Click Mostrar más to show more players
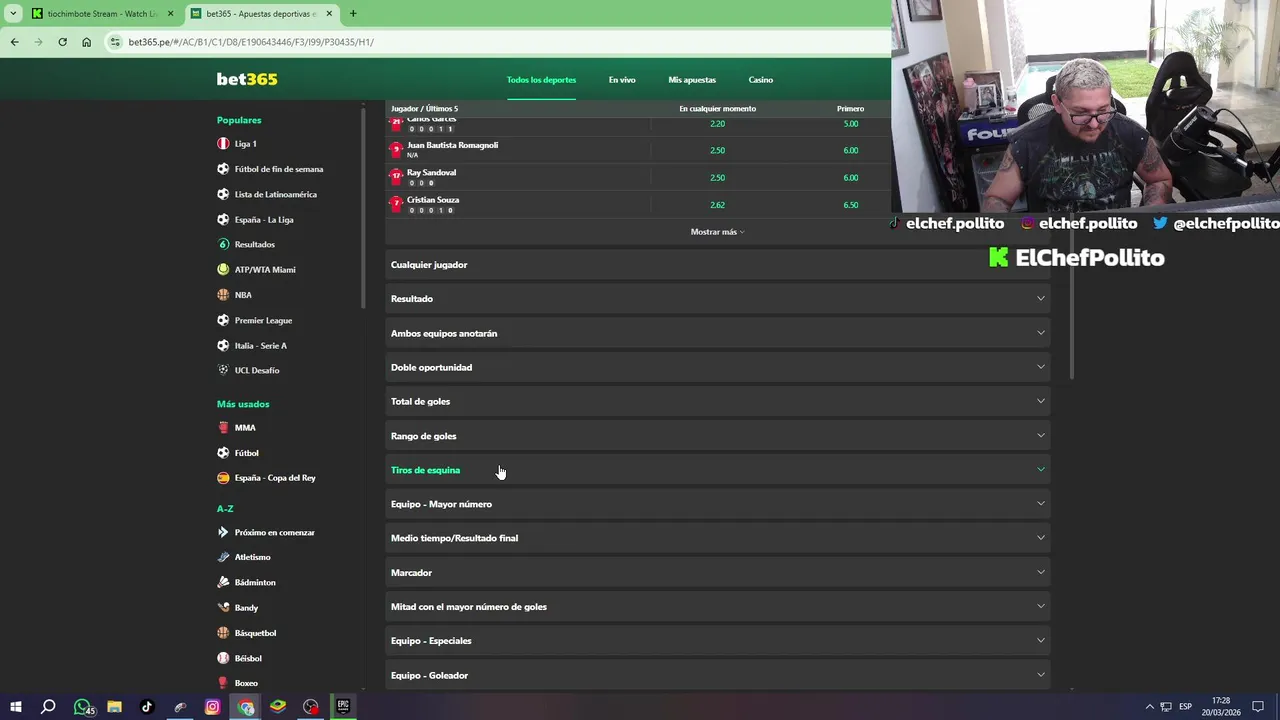 coord(717,232)
